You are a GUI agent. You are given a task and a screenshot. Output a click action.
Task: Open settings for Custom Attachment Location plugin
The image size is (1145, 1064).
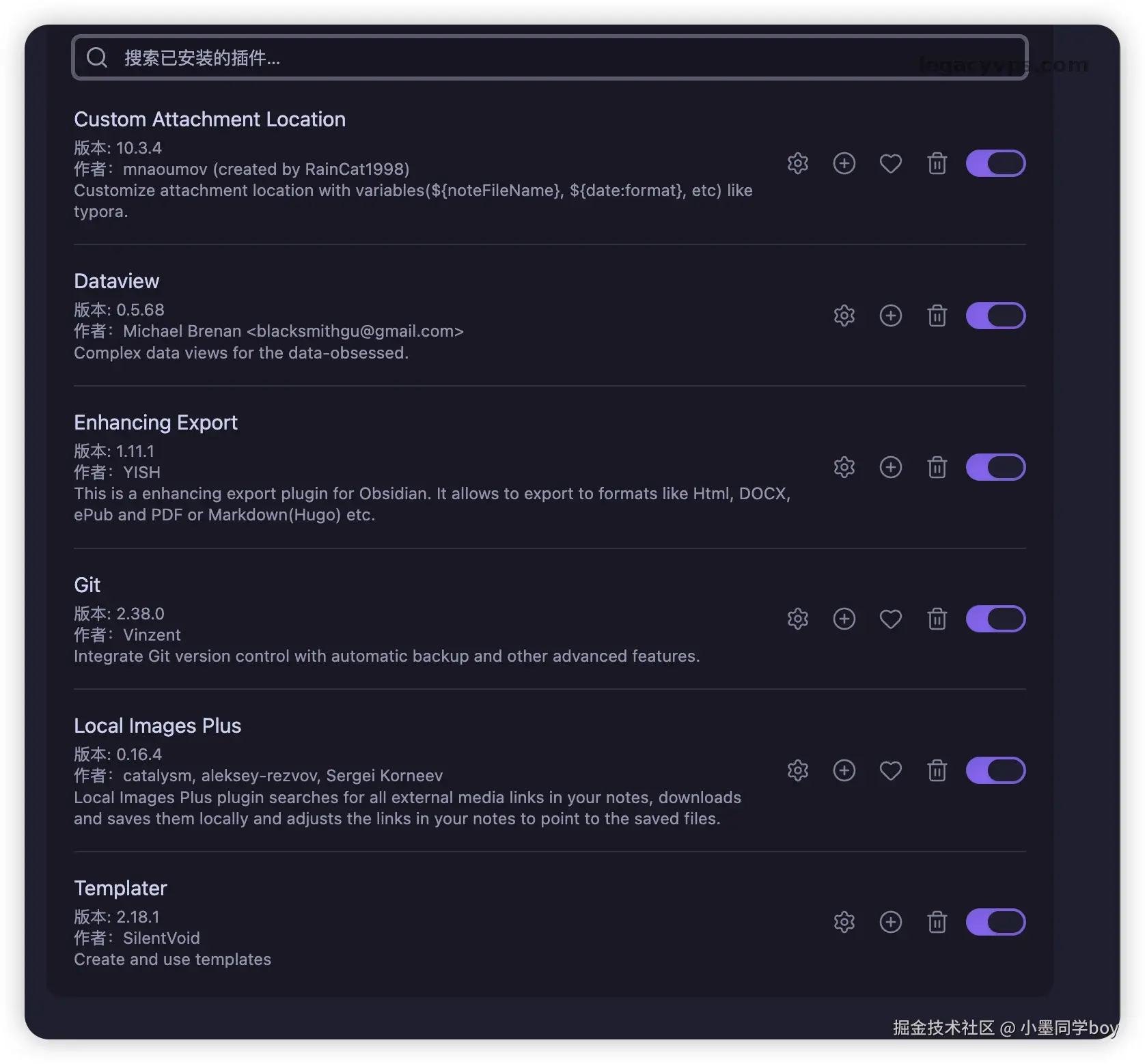tap(797, 164)
